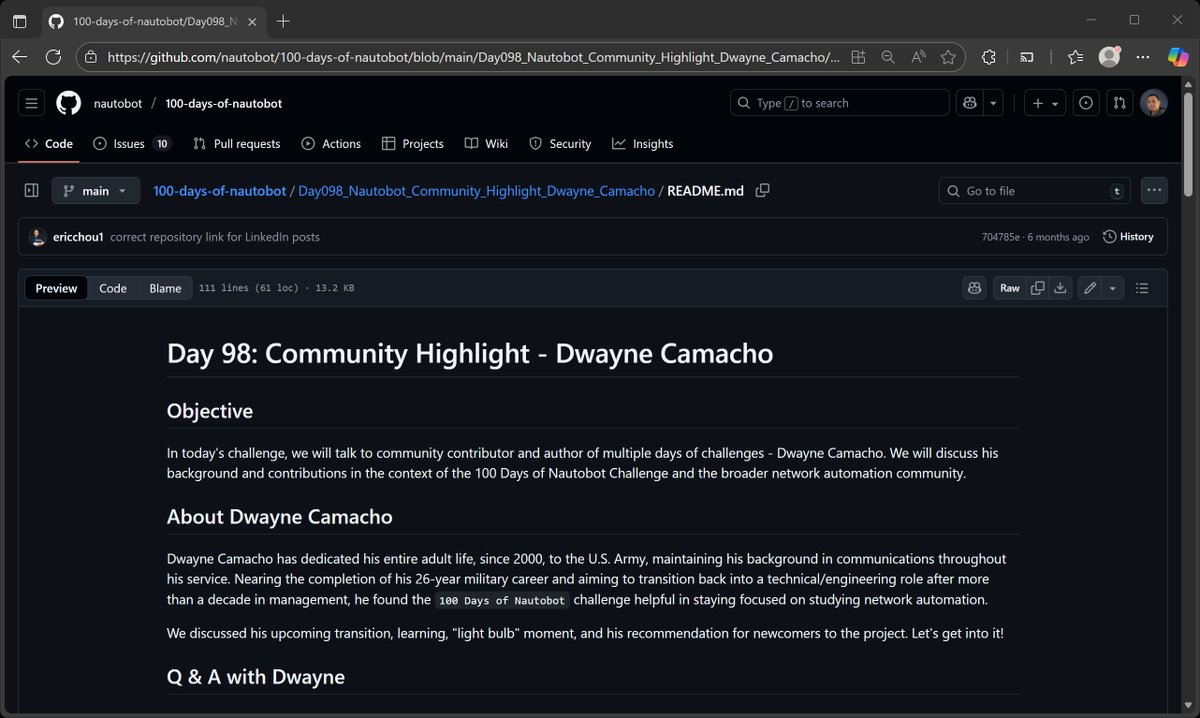Click the Copilot icon beside Raw

coord(974,288)
